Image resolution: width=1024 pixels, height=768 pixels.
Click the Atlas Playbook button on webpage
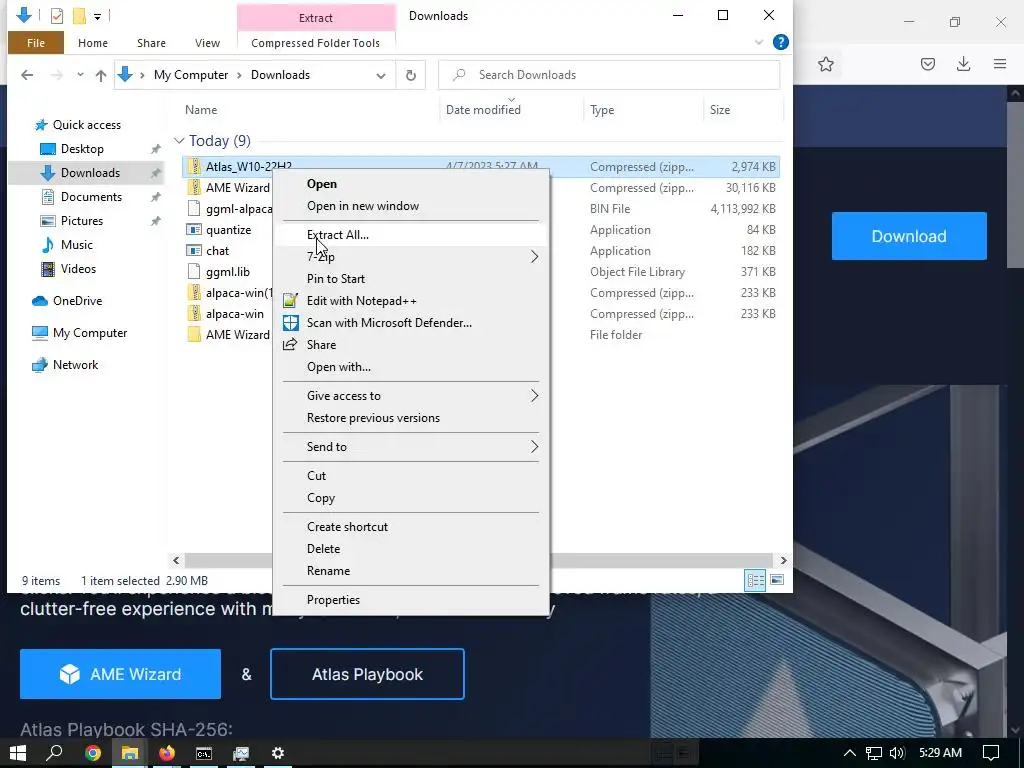pyautogui.click(x=367, y=674)
